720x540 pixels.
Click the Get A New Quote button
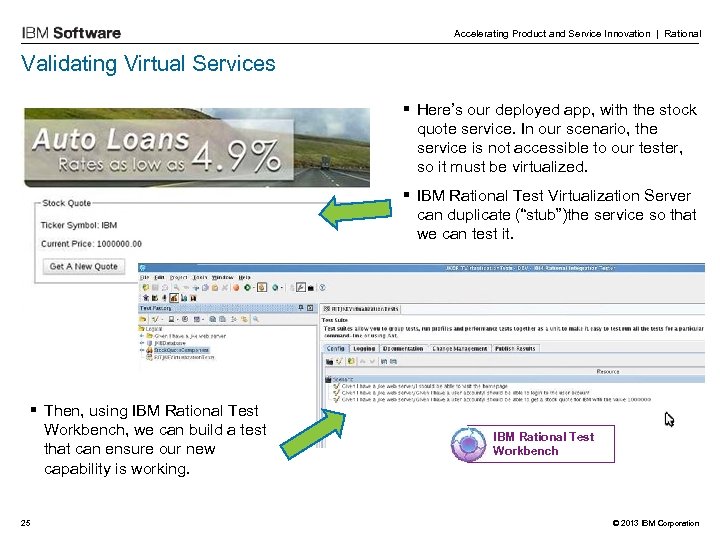pos(84,266)
